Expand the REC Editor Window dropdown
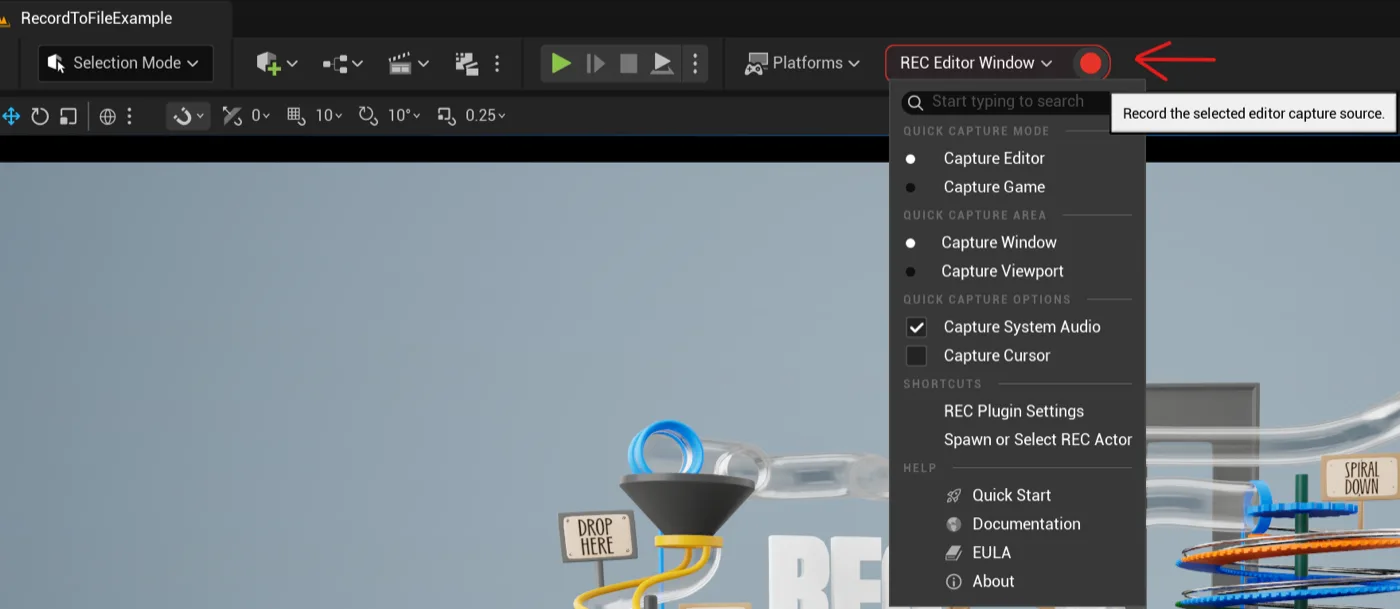 (976, 63)
